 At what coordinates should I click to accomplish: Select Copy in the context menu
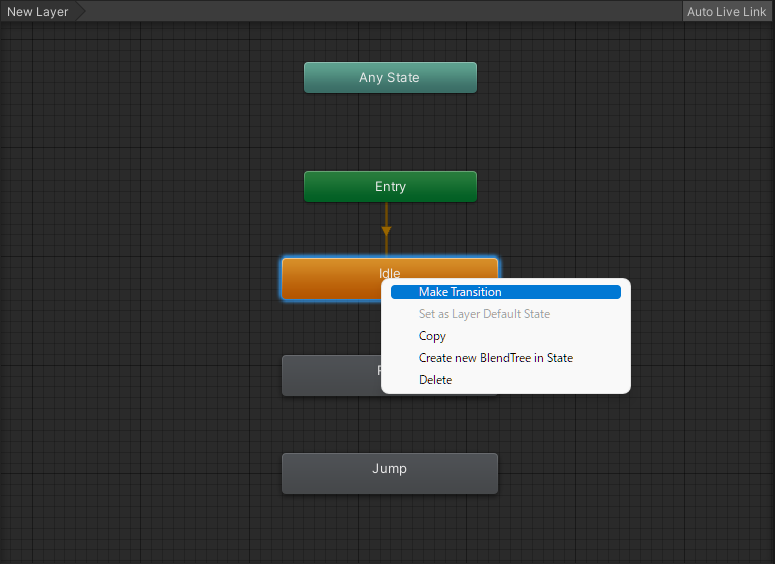coord(506,336)
